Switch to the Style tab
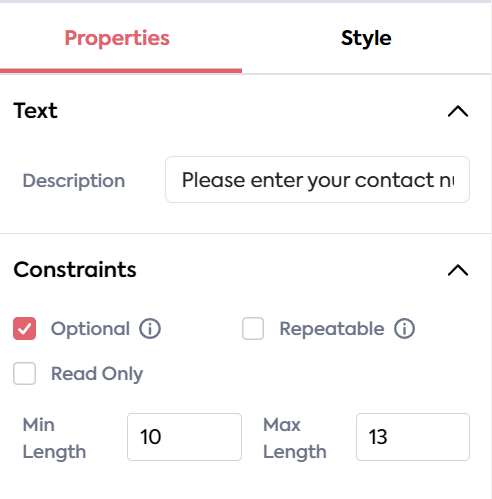Viewport: 492px width, 499px height. pos(366,38)
